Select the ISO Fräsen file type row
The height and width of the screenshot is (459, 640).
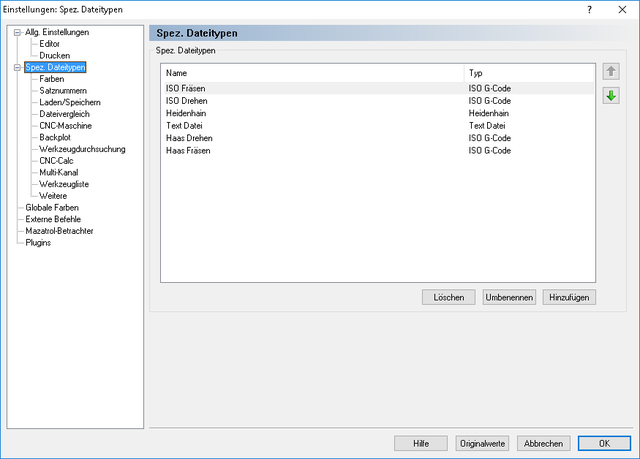(x=378, y=88)
